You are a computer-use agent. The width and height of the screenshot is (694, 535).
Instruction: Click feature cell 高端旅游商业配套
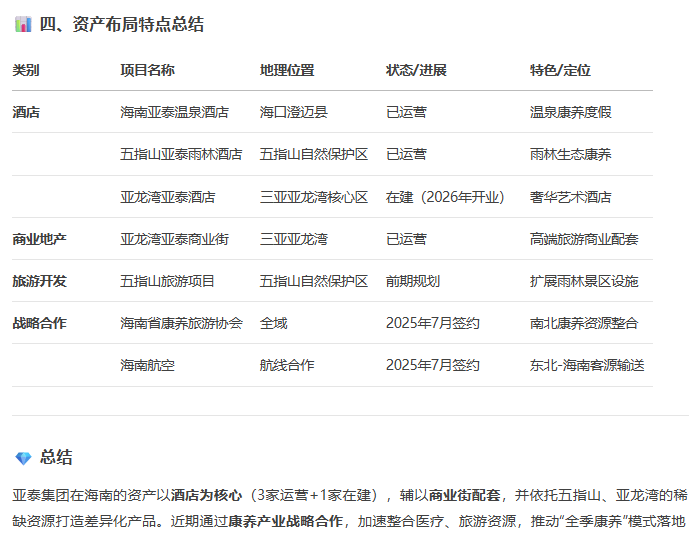(584, 239)
